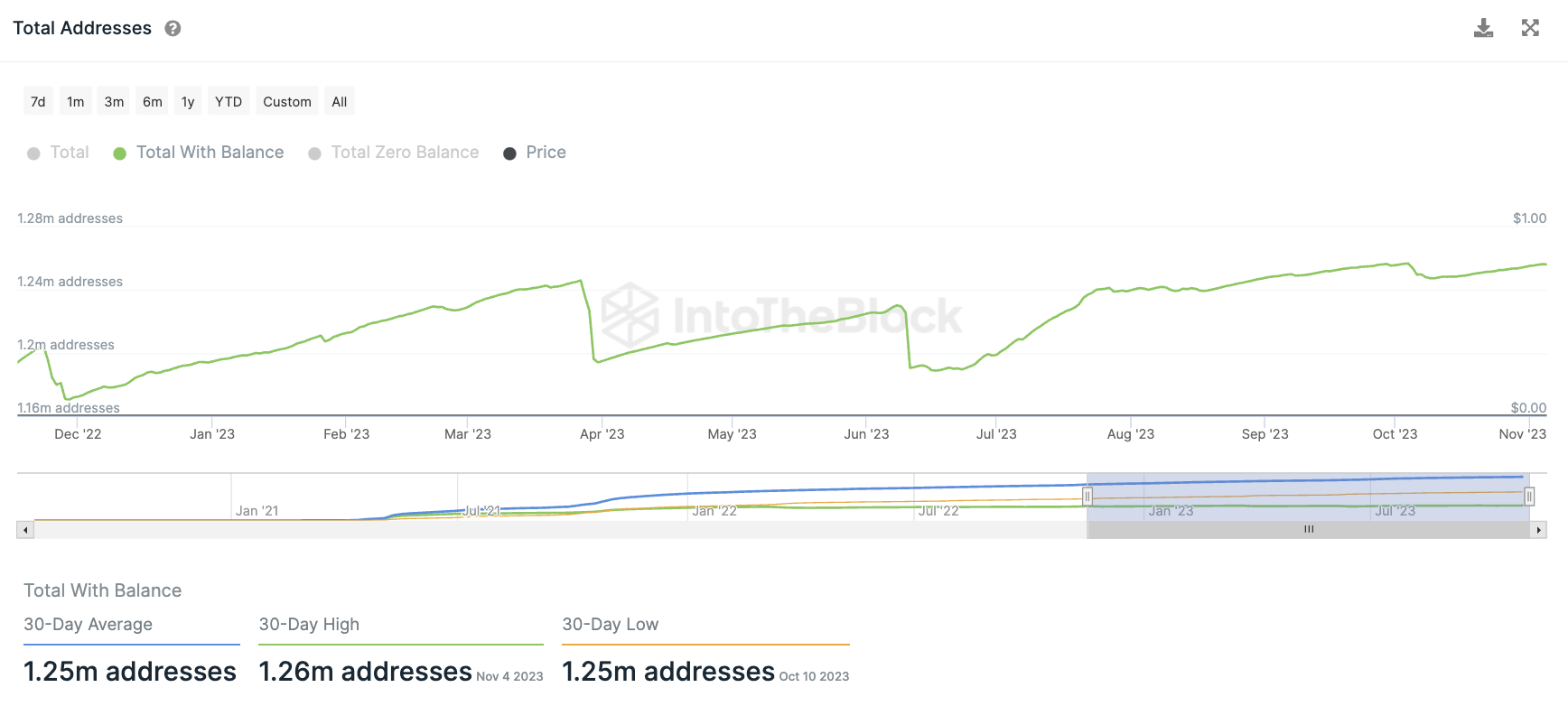Expand chart to fullscreen view
Image resolution: width=1568 pixels, height=706 pixels.
[x=1530, y=28]
